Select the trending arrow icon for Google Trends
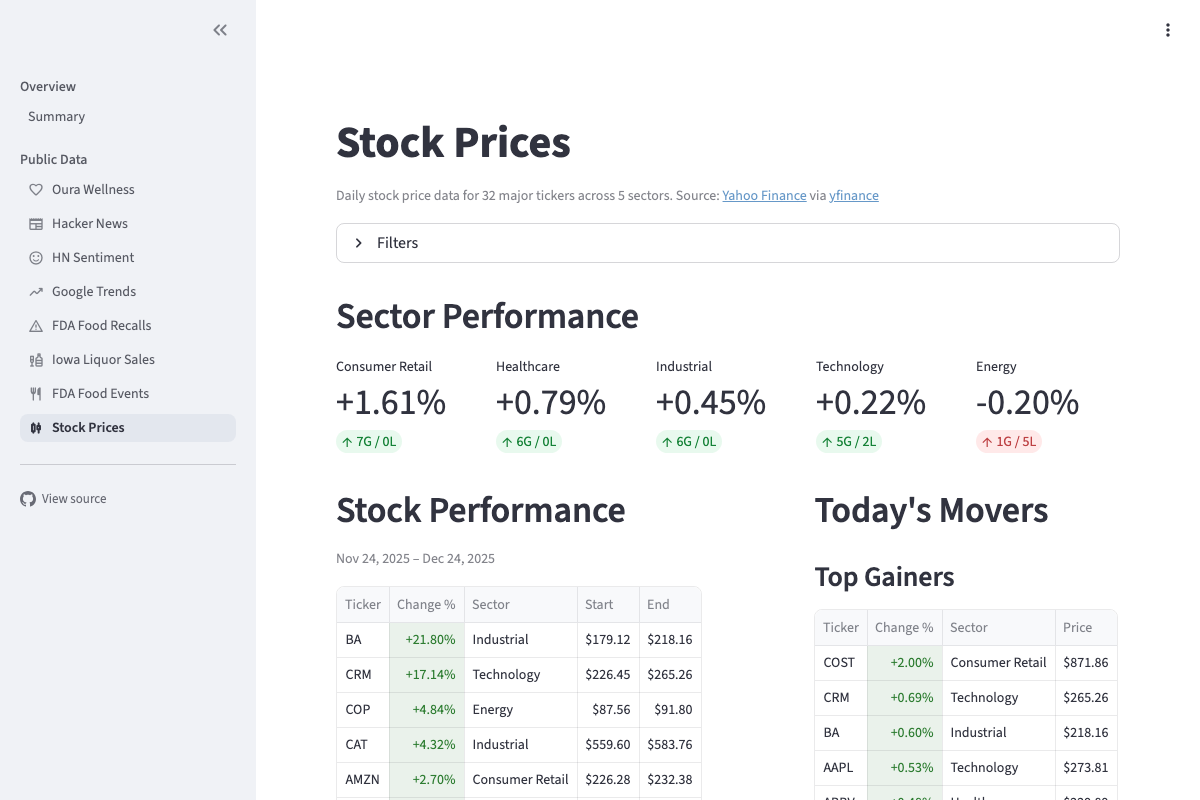This screenshot has width=1200, height=800. tap(36, 291)
